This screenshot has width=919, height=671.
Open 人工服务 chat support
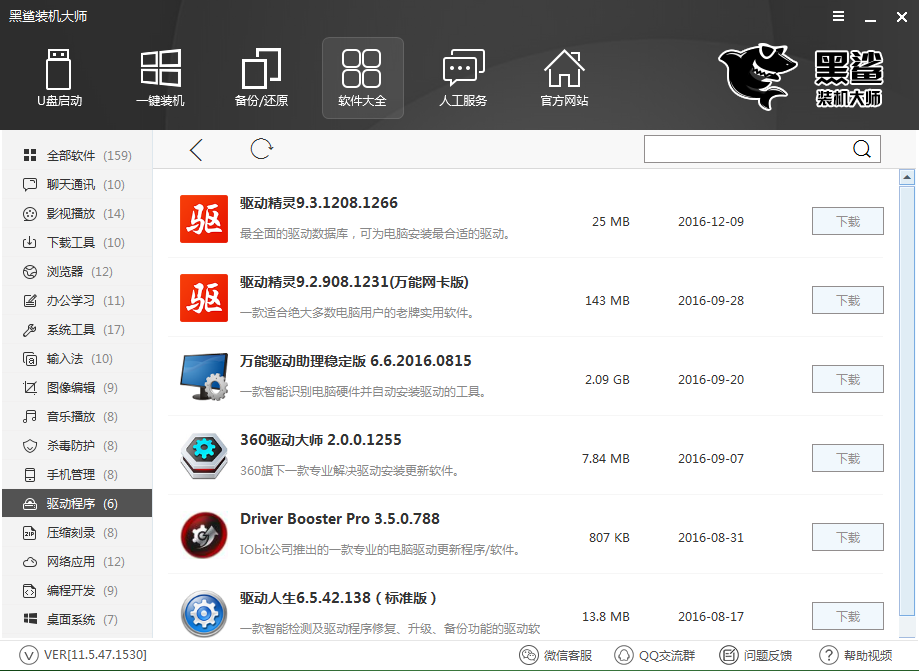463,77
